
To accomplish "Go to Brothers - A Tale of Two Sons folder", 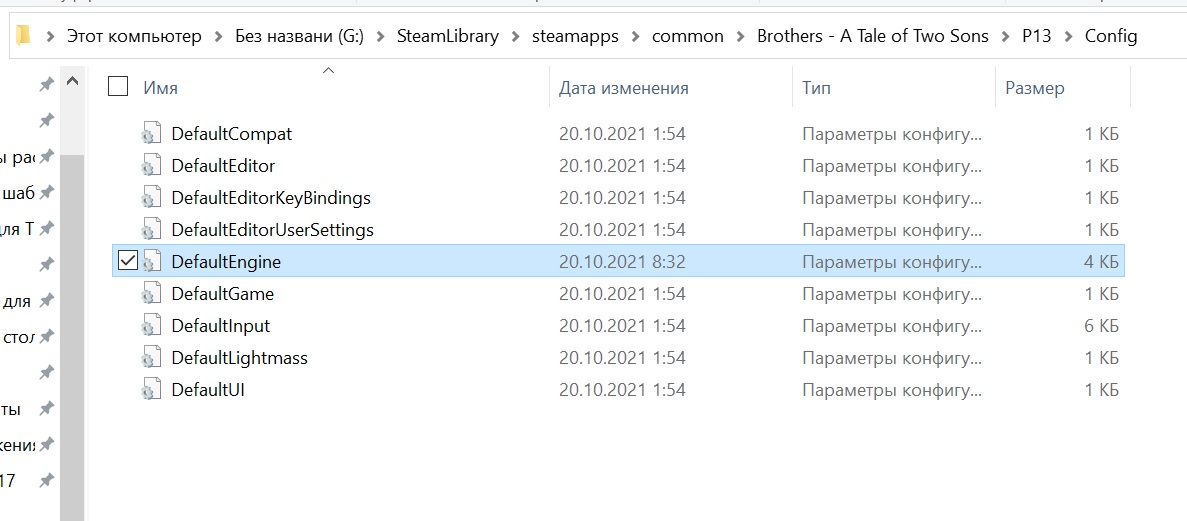I will click(x=873, y=36).
